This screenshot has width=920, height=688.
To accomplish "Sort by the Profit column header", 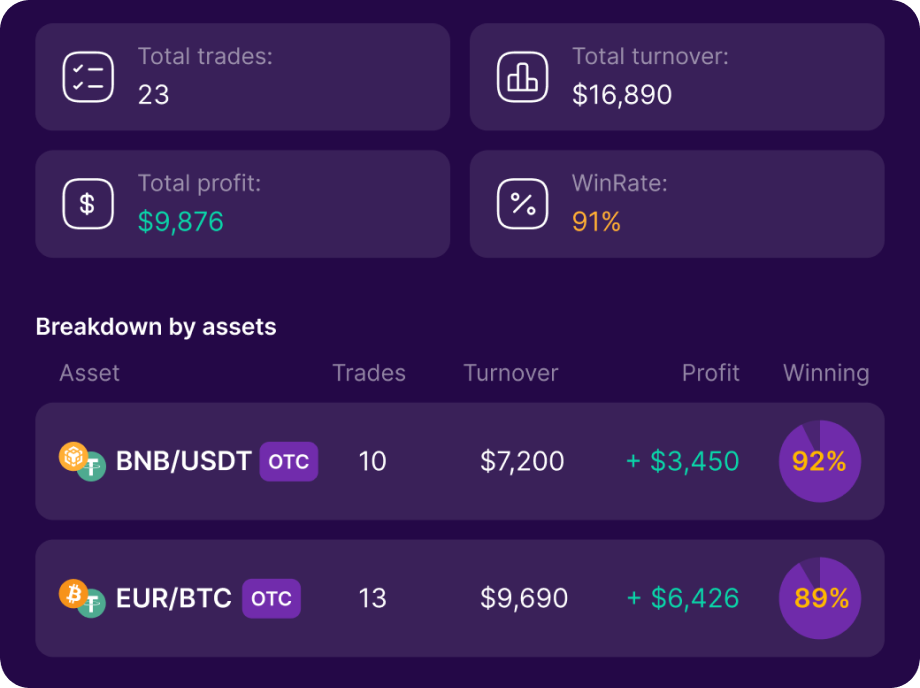I will pyautogui.click(x=711, y=373).
